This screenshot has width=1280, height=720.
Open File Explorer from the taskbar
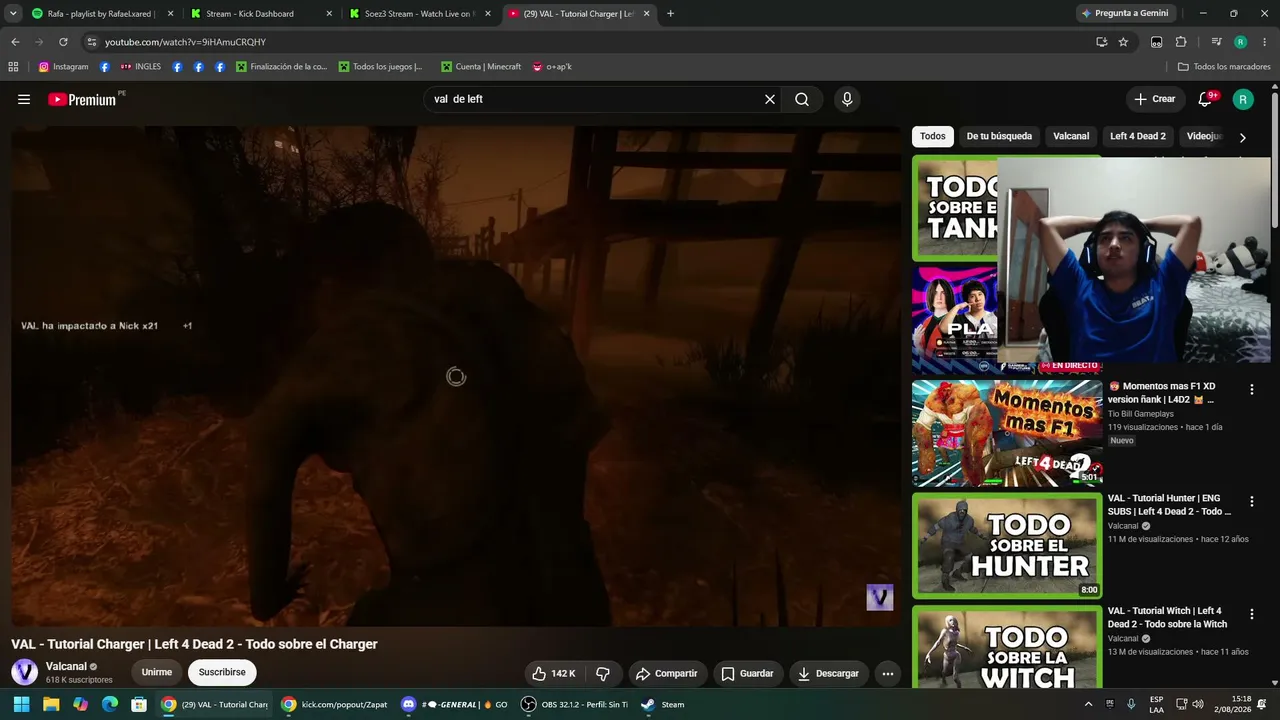(51, 704)
